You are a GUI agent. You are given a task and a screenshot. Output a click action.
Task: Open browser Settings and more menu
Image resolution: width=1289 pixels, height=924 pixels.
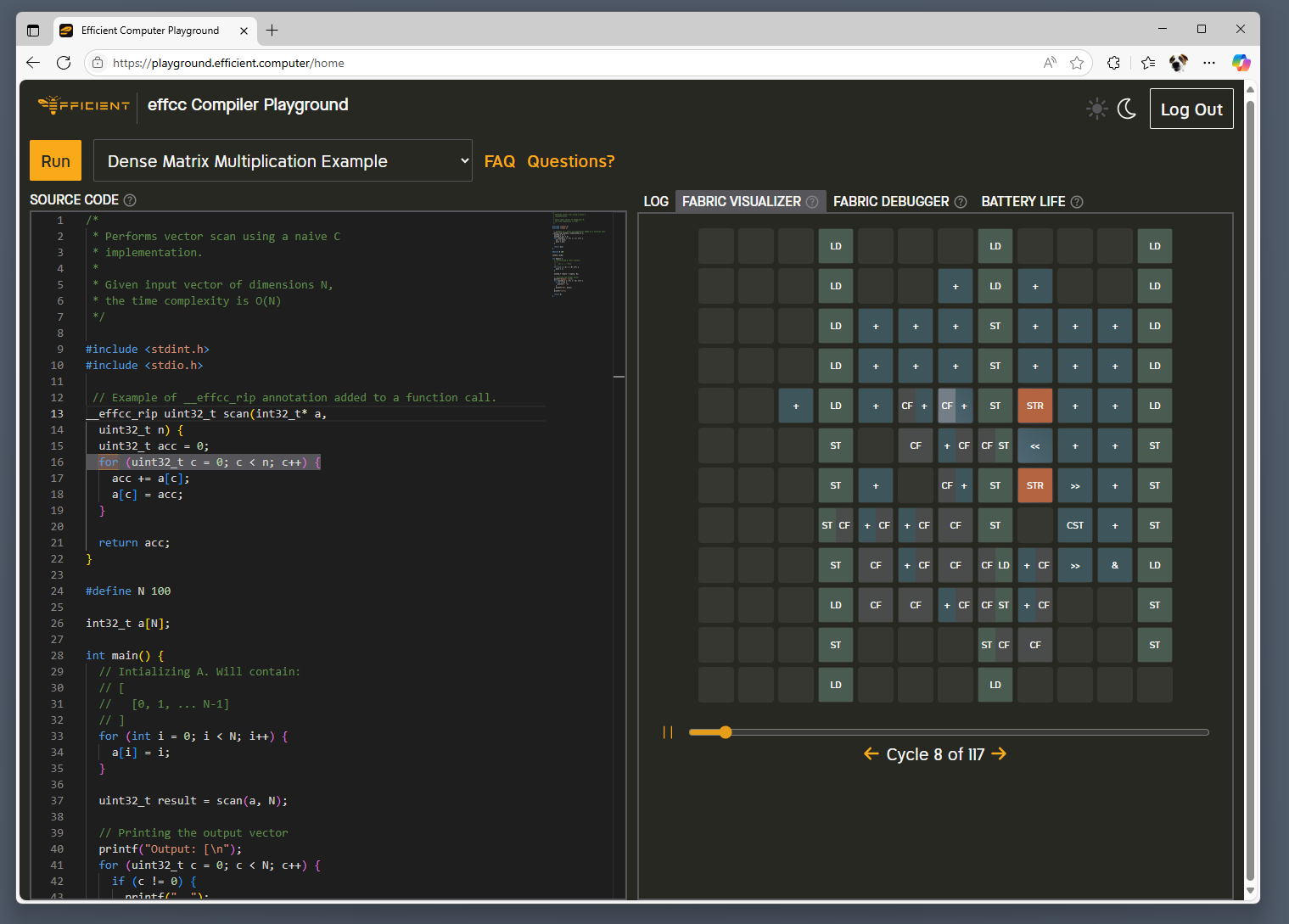(x=1209, y=63)
